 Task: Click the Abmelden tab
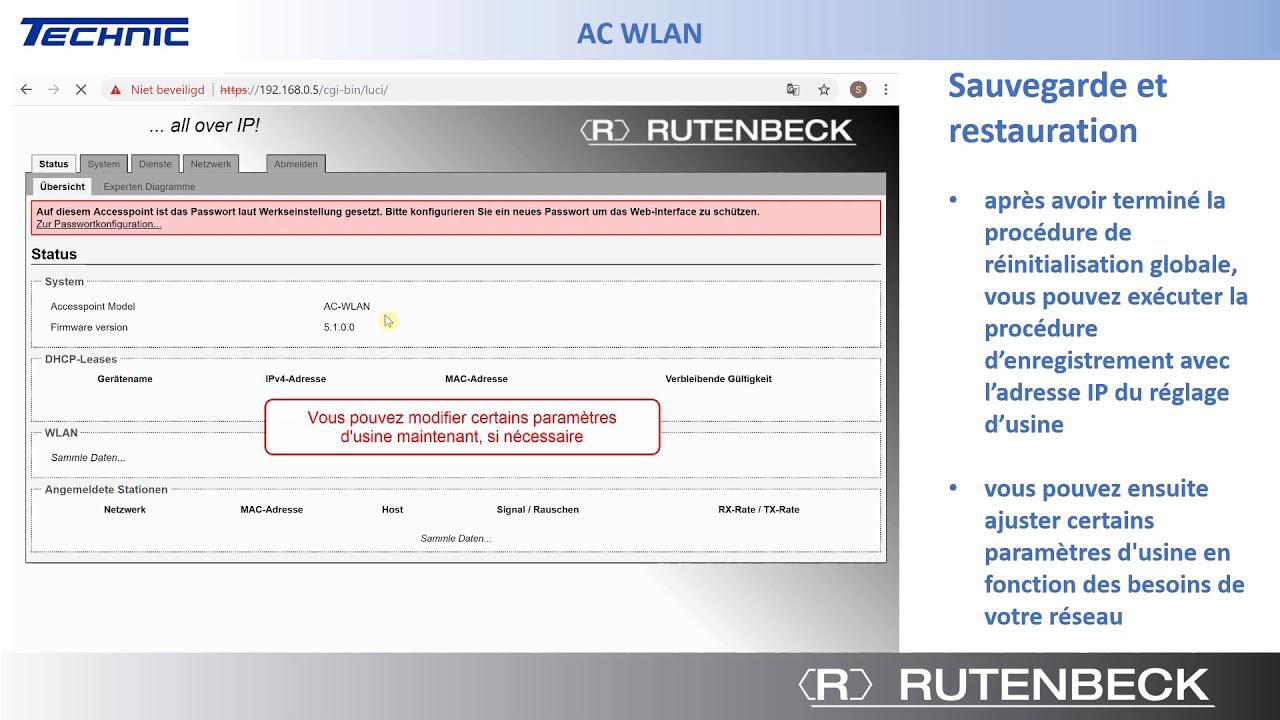pos(296,164)
